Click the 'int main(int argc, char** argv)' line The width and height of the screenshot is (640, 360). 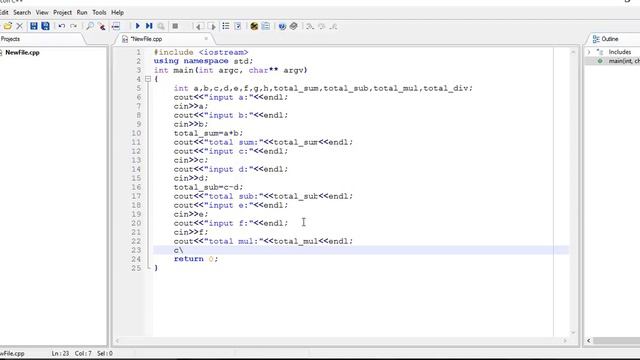pyautogui.click(x=231, y=70)
